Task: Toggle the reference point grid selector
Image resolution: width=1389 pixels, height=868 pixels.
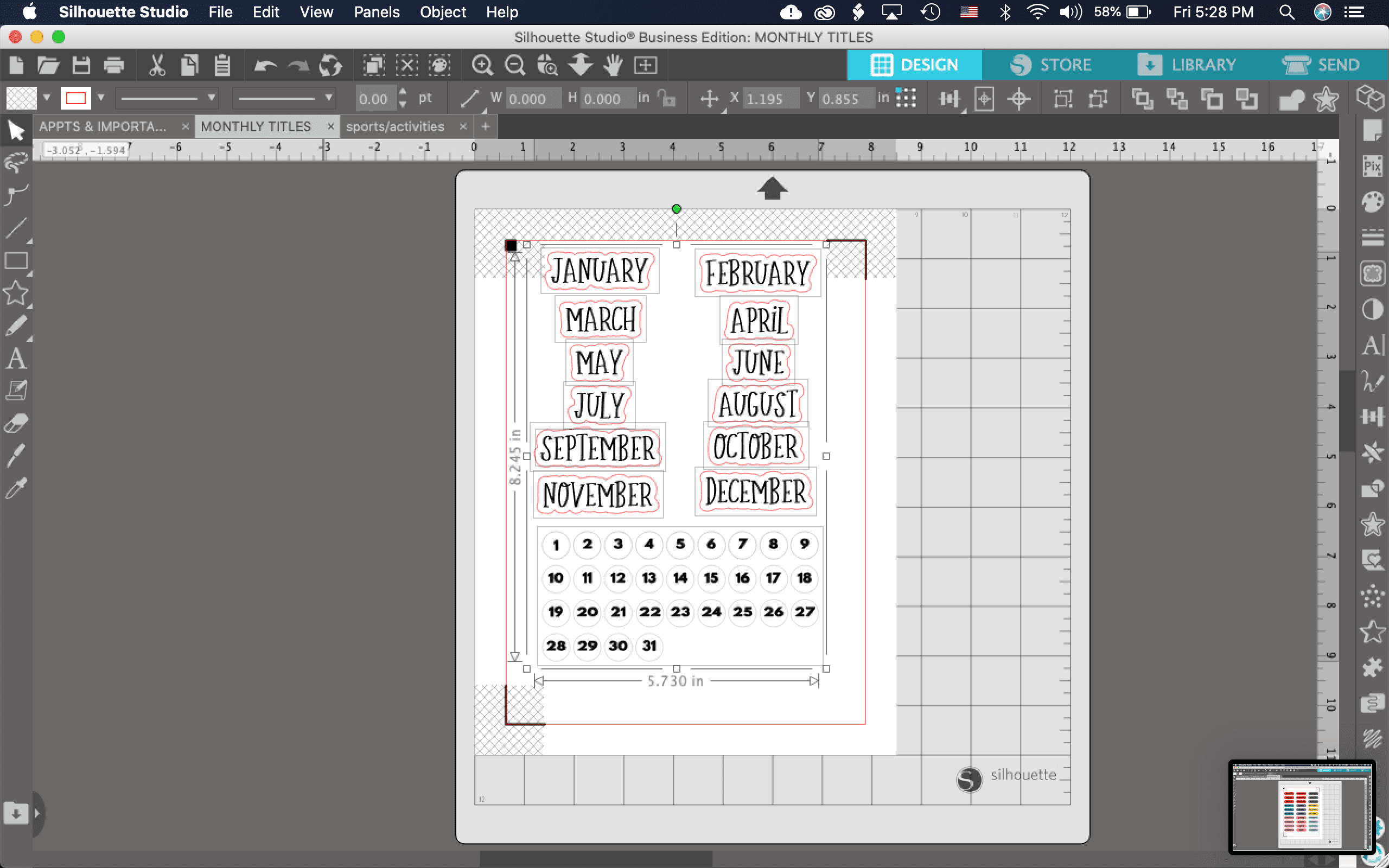Action: (906, 98)
